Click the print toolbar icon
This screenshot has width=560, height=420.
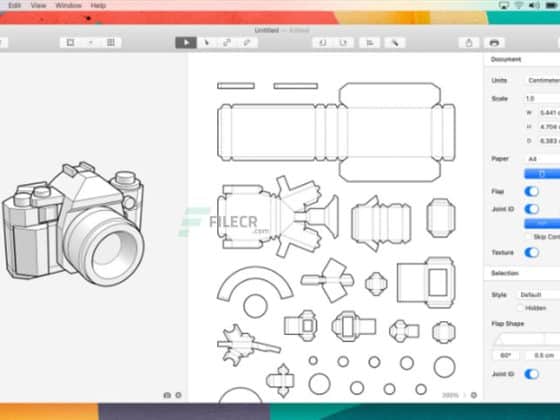[494, 43]
